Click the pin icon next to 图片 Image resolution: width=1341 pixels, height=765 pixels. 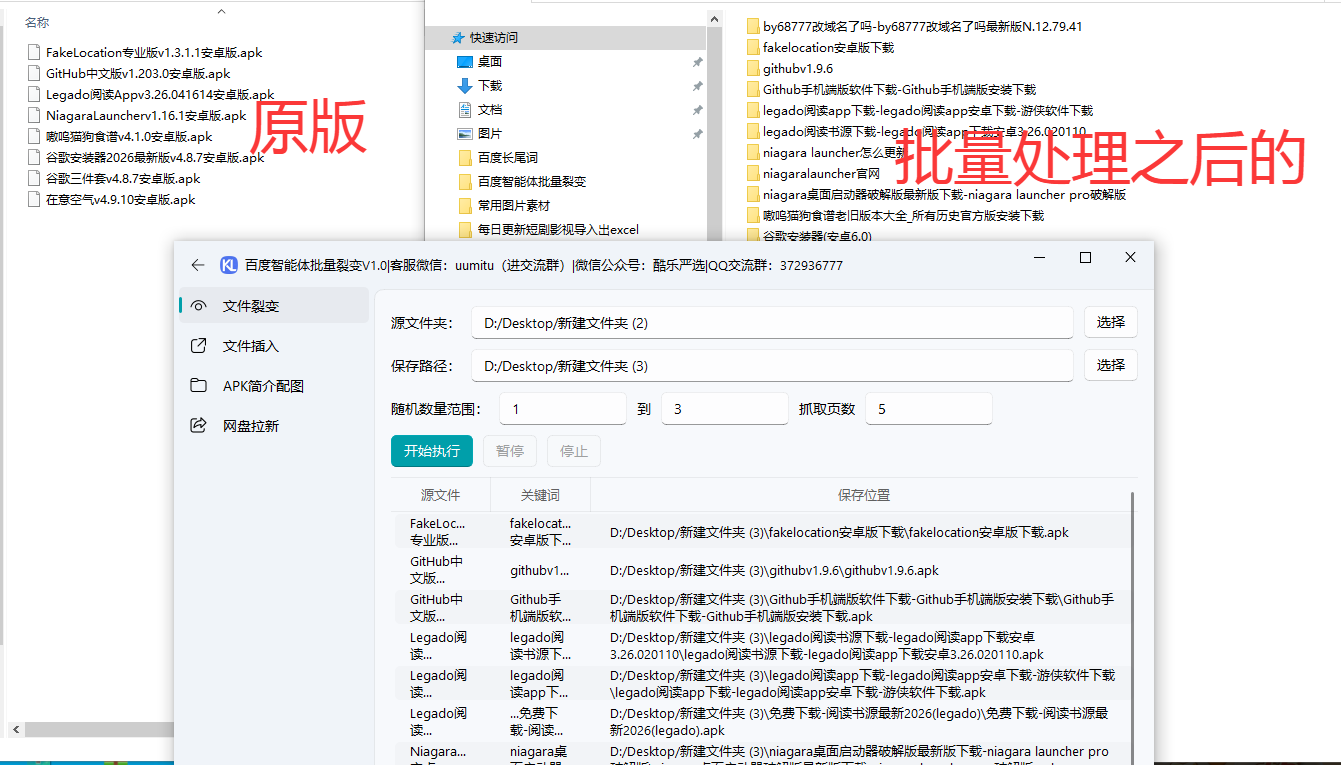697,134
